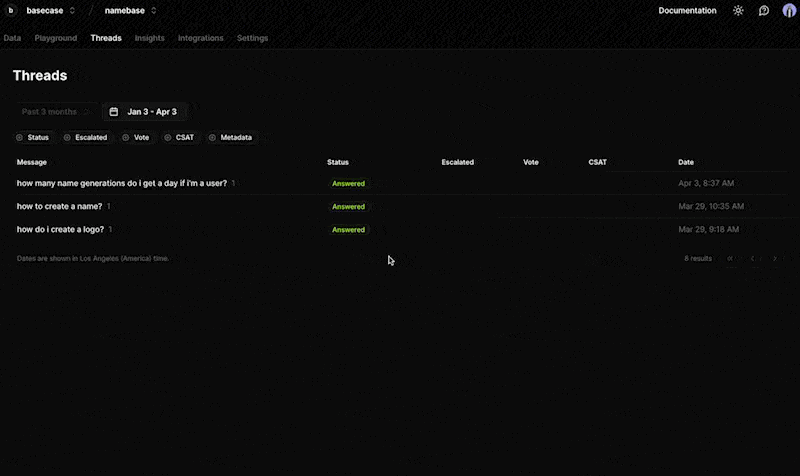
Task: Click the CSAT column header
Action: 597,162
